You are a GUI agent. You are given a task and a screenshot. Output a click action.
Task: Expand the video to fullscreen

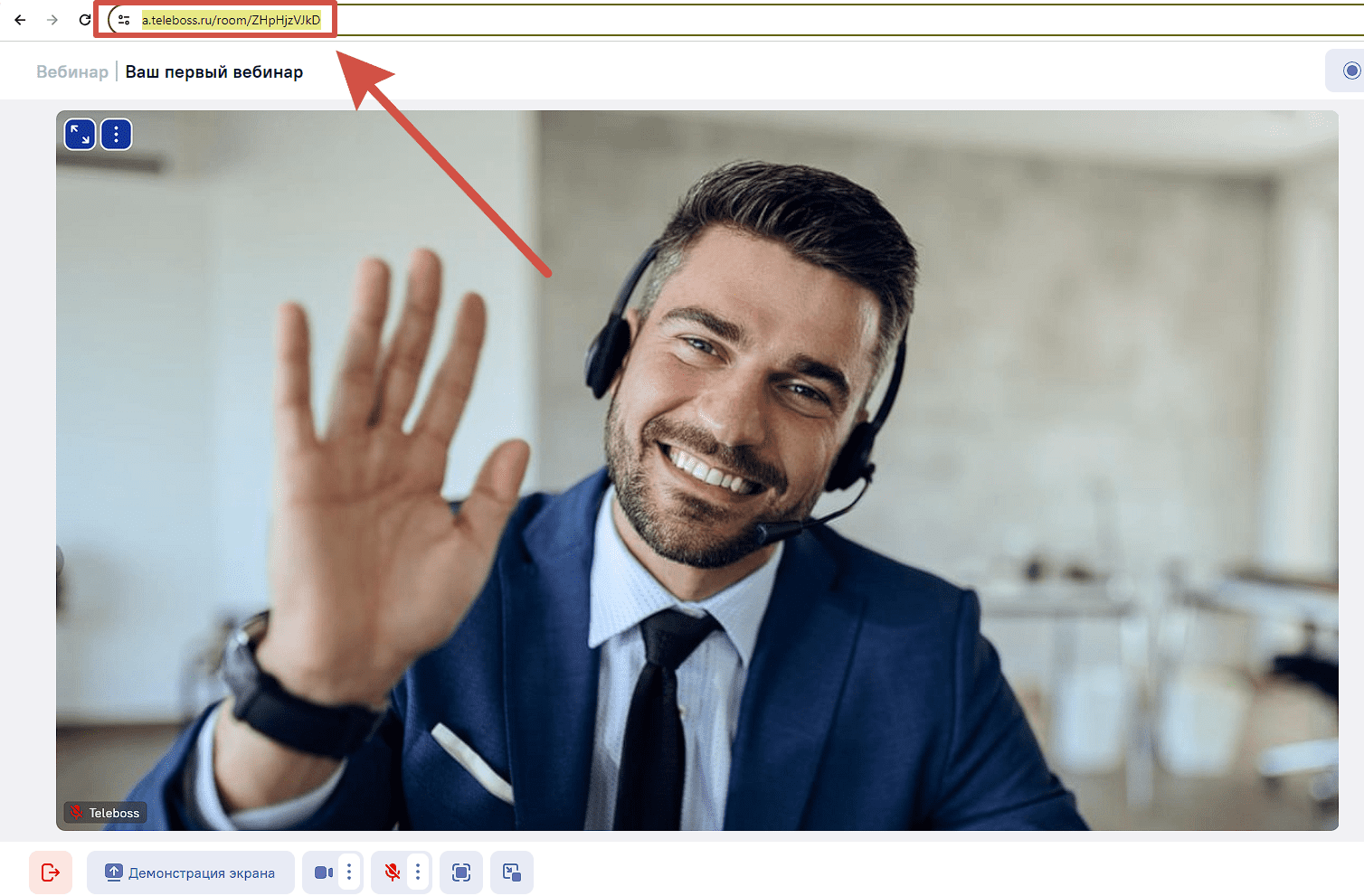click(81, 135)
